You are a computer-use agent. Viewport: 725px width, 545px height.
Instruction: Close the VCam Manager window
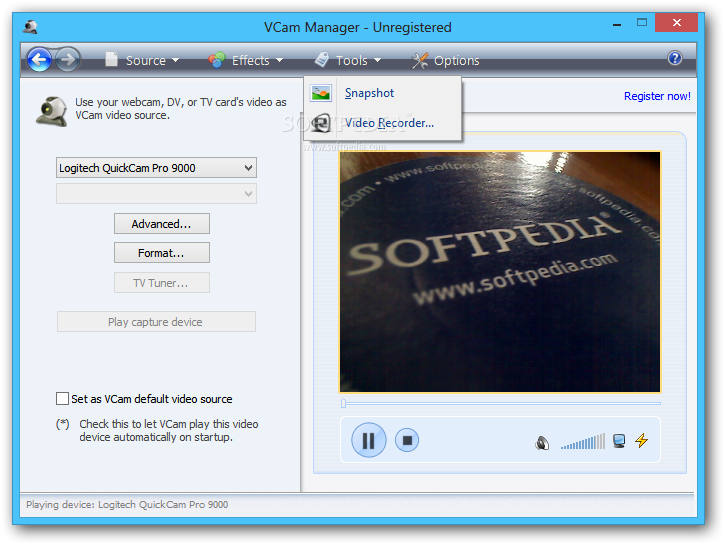tap(676, 23)
